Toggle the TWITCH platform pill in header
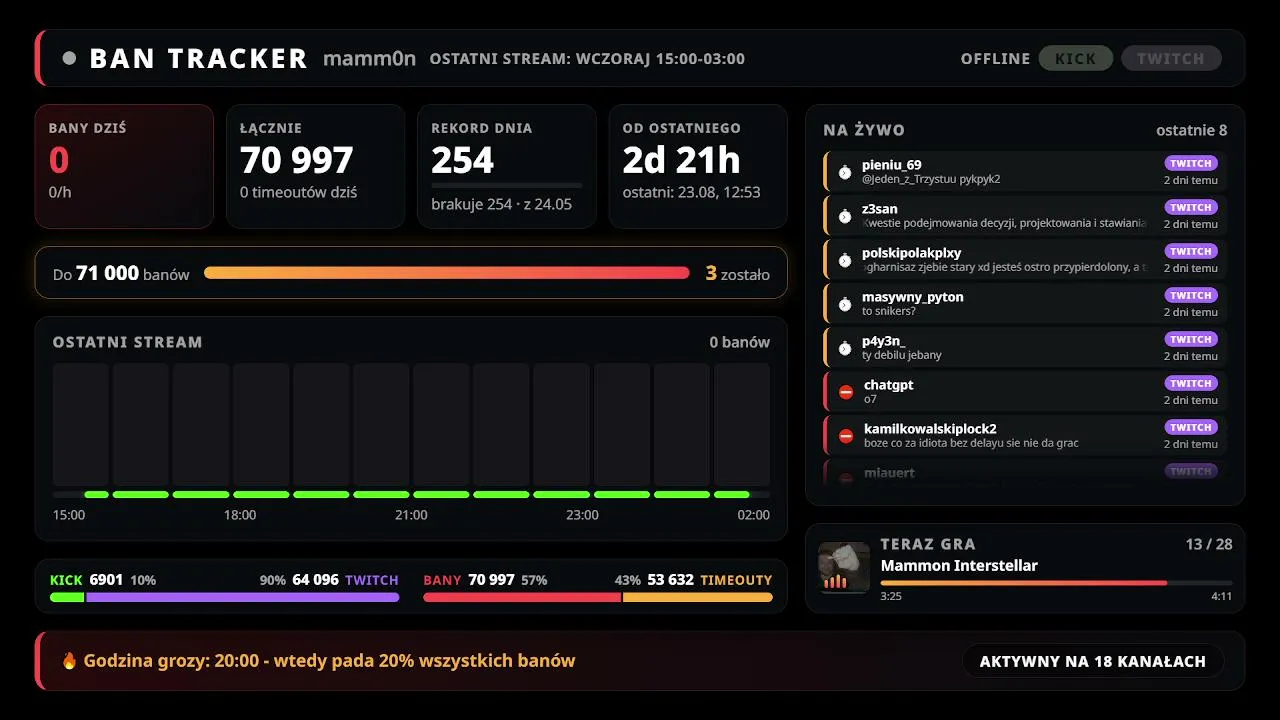The height and width of the screenshot is (720, 1280). [x=1171, y=58]
